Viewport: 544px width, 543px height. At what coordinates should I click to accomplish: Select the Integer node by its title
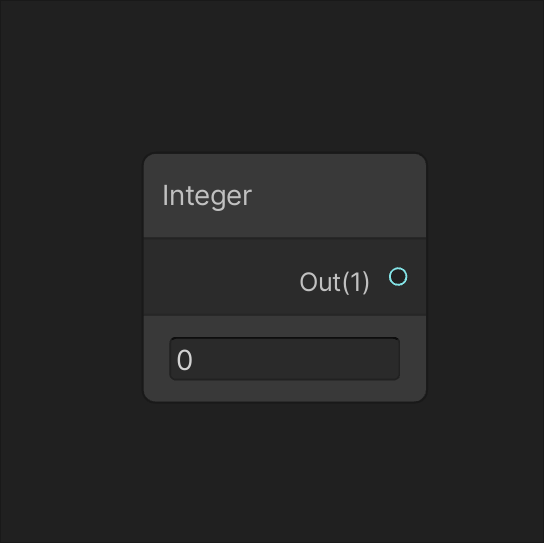pyautogui.click(x=207, y=196)
